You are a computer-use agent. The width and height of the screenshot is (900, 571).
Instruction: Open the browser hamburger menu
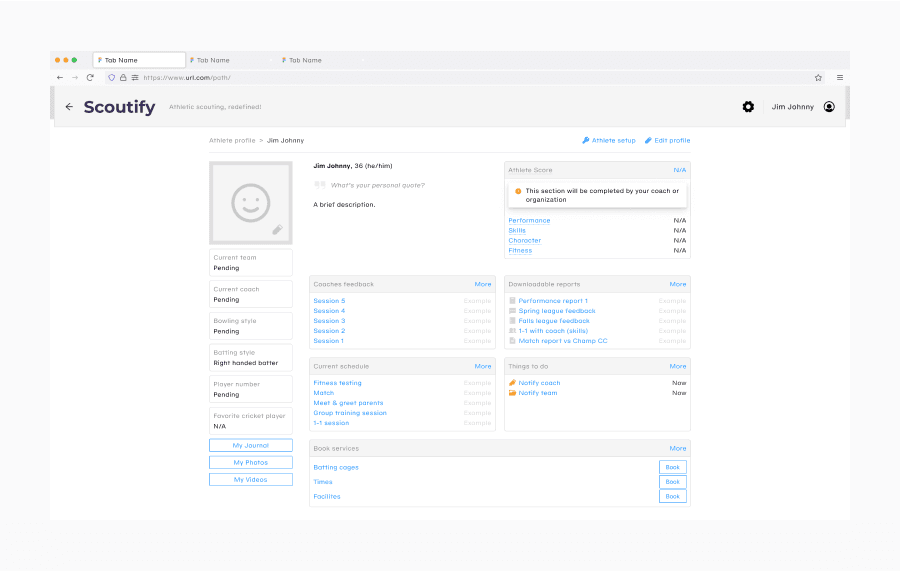(840, 77)
